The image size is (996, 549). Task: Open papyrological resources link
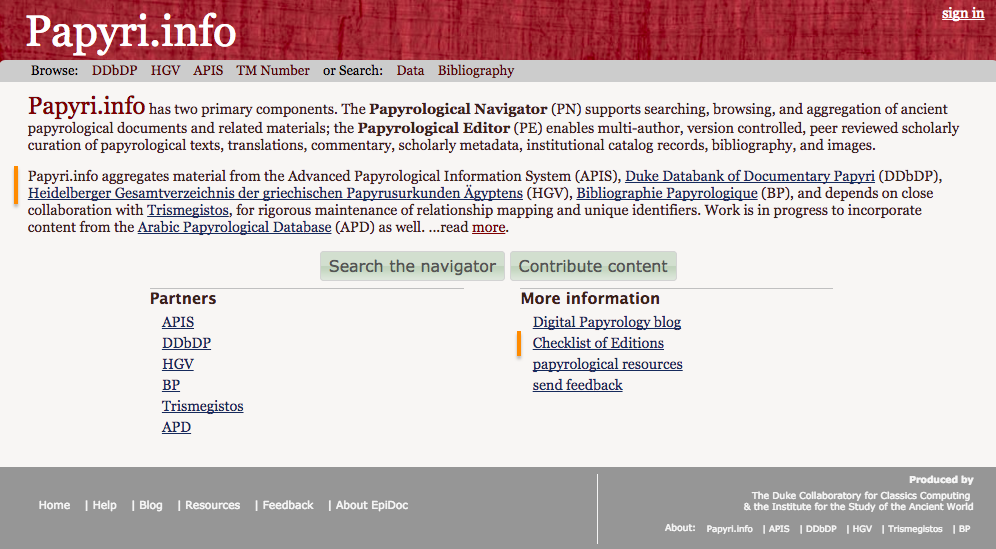pos(607,364)
